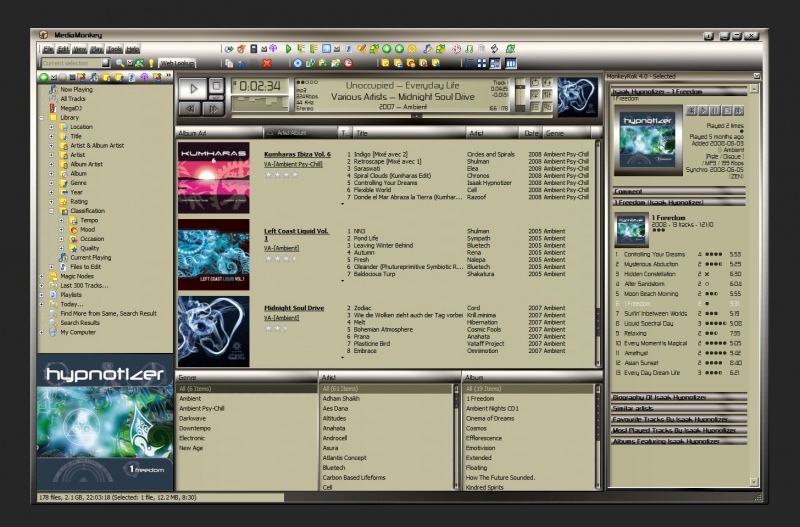Open the Tools menu

tap(114, 48)
